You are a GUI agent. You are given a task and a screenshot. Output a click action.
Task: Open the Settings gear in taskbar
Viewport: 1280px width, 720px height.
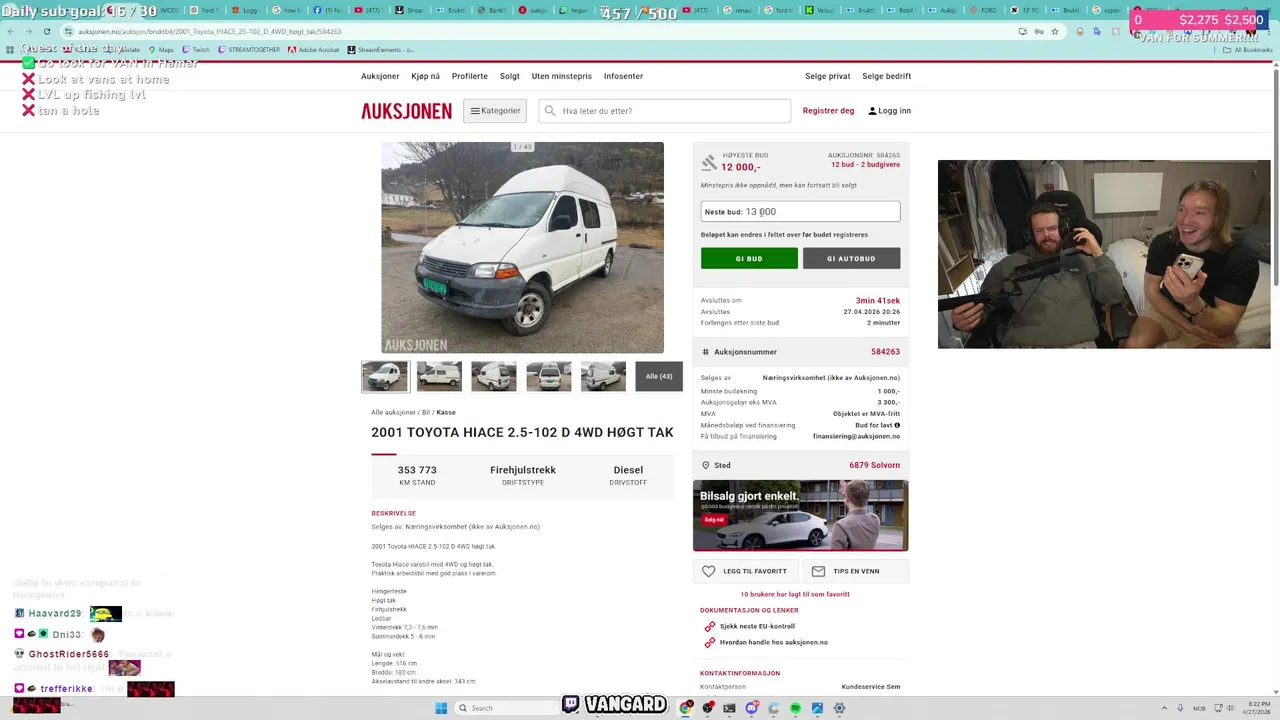839,708
